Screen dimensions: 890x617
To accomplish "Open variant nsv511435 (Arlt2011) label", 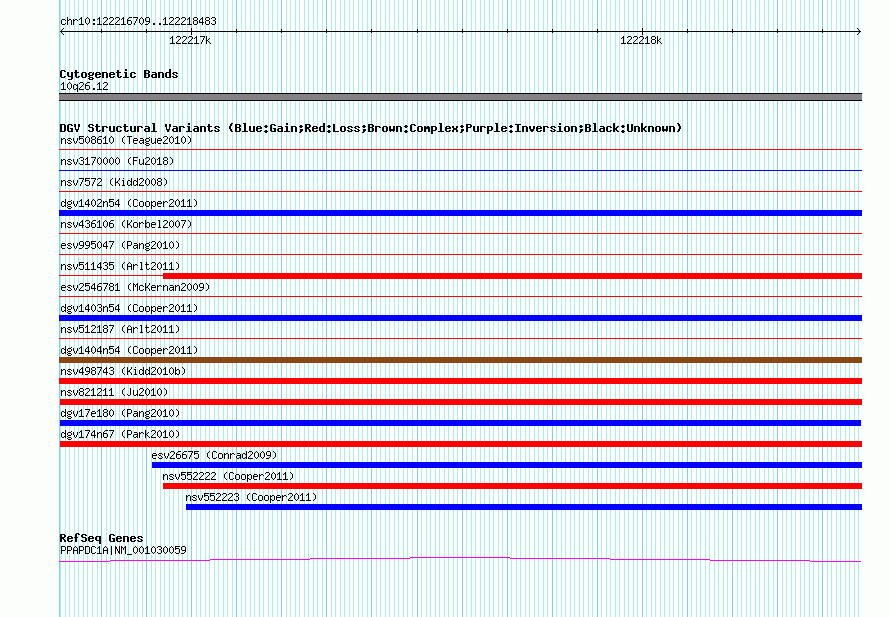I will tap(120, 266).
